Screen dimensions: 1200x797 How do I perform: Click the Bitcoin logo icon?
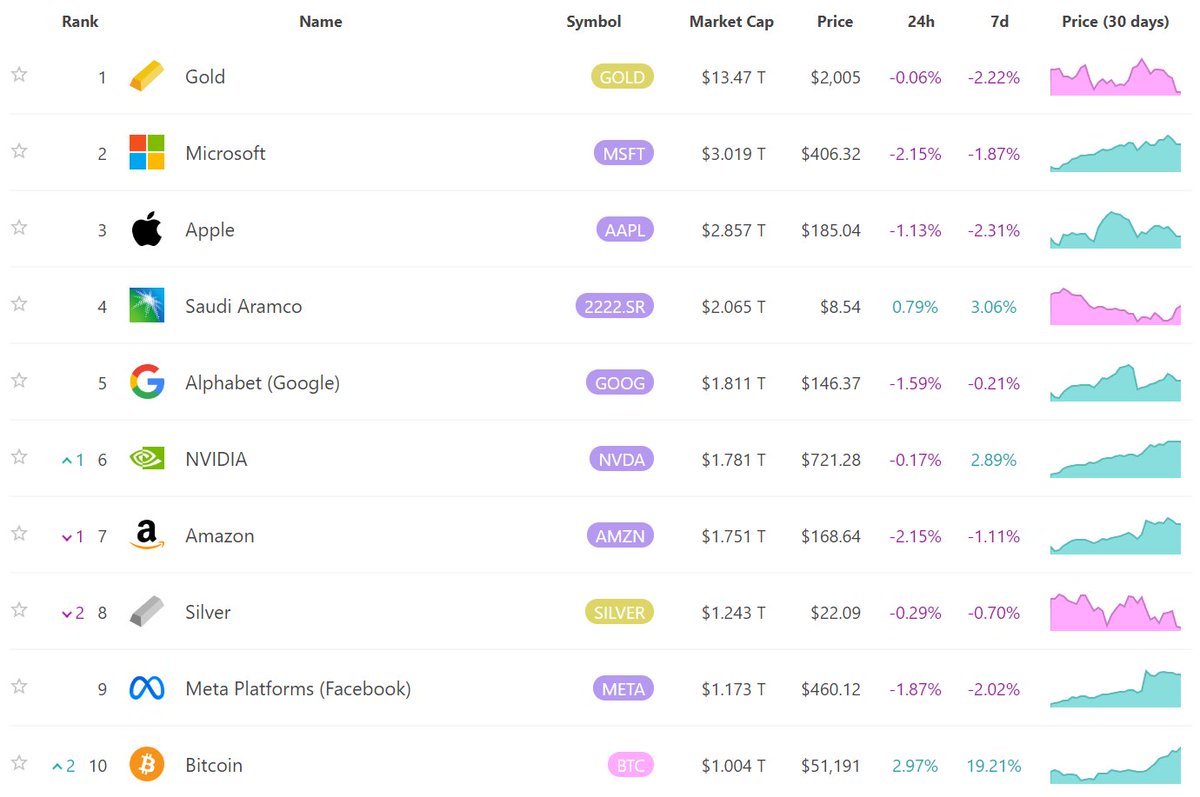click(x=147, y=765)
